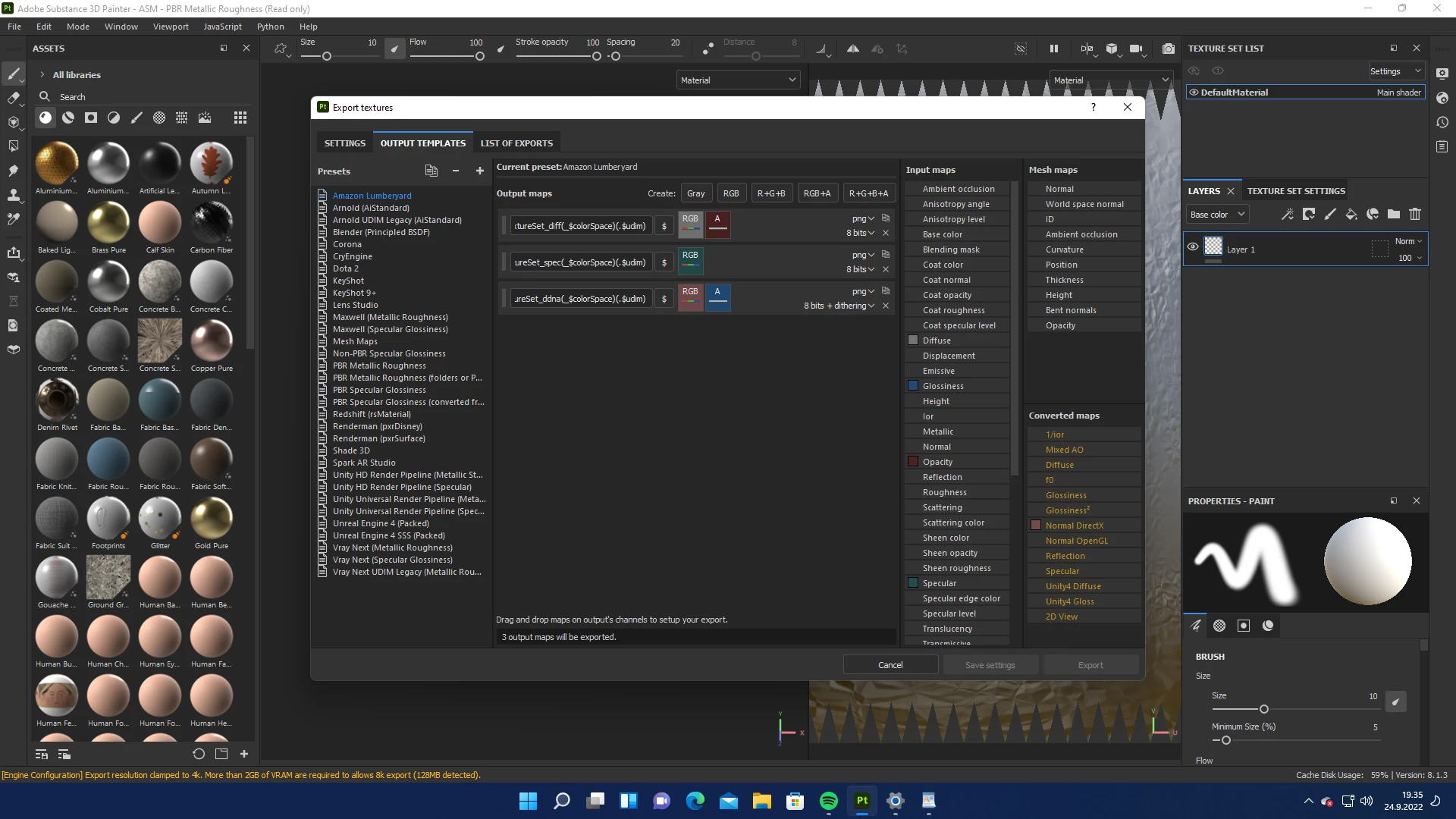
Task: Click the camera screenshot icon in the top toolbar
Action: tap(1169, 49)
